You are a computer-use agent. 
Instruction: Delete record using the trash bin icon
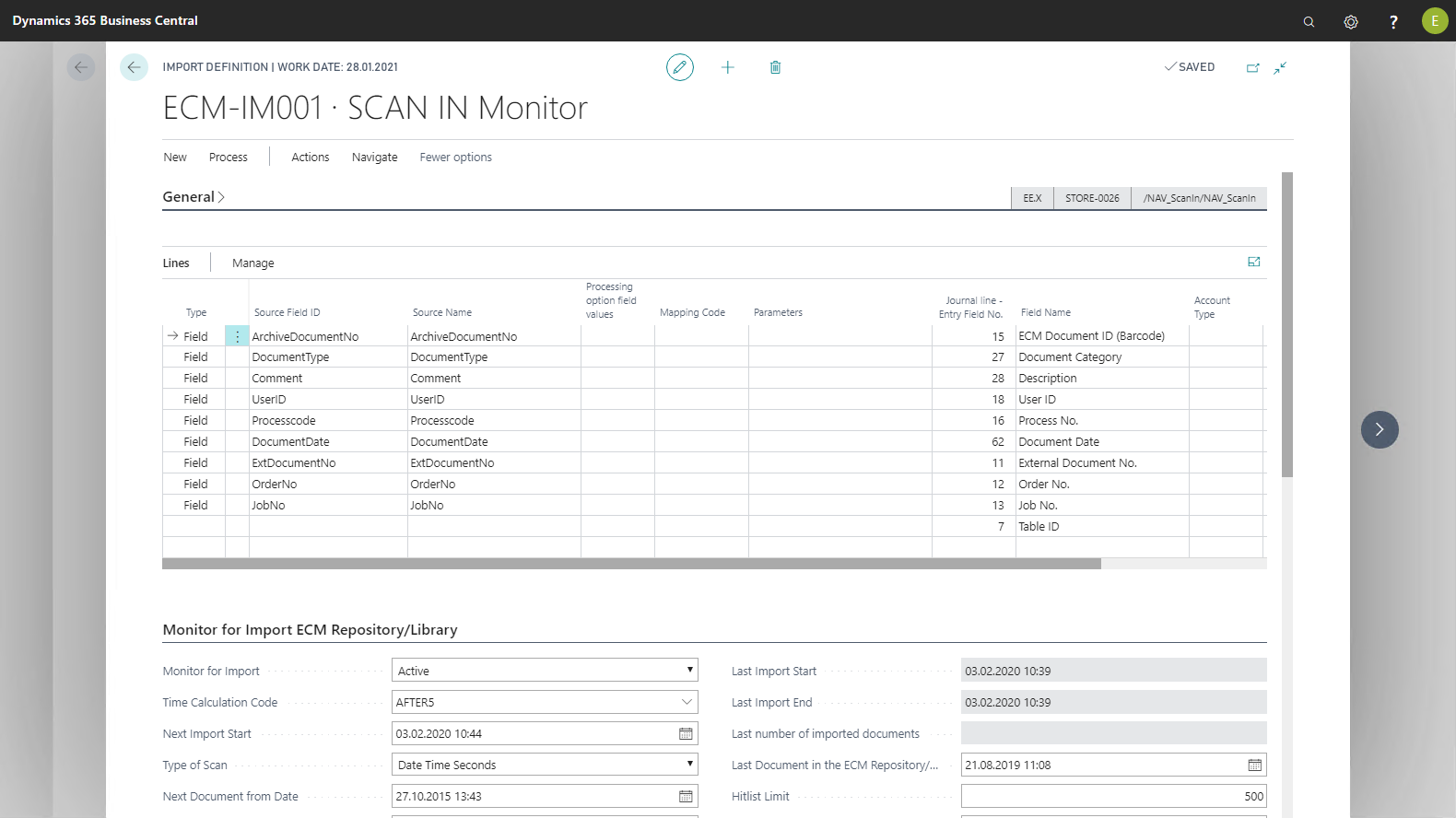776,67
